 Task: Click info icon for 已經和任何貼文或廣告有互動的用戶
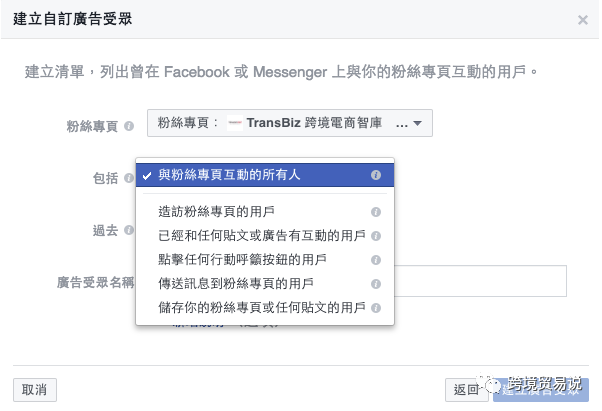[376, 236]
